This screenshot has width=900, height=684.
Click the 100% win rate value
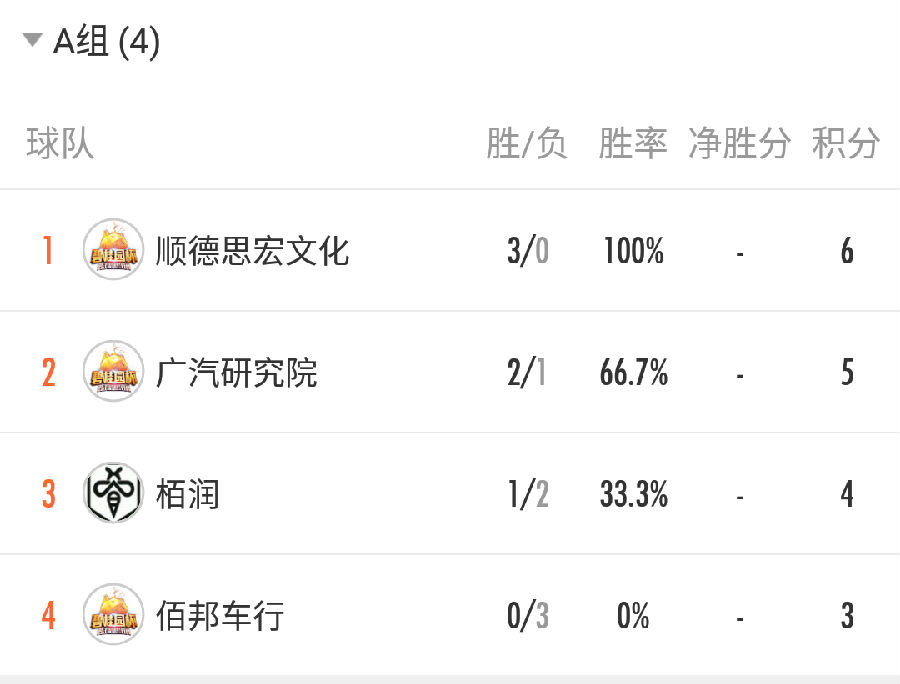pyautogui.click(x=634, y=251)
